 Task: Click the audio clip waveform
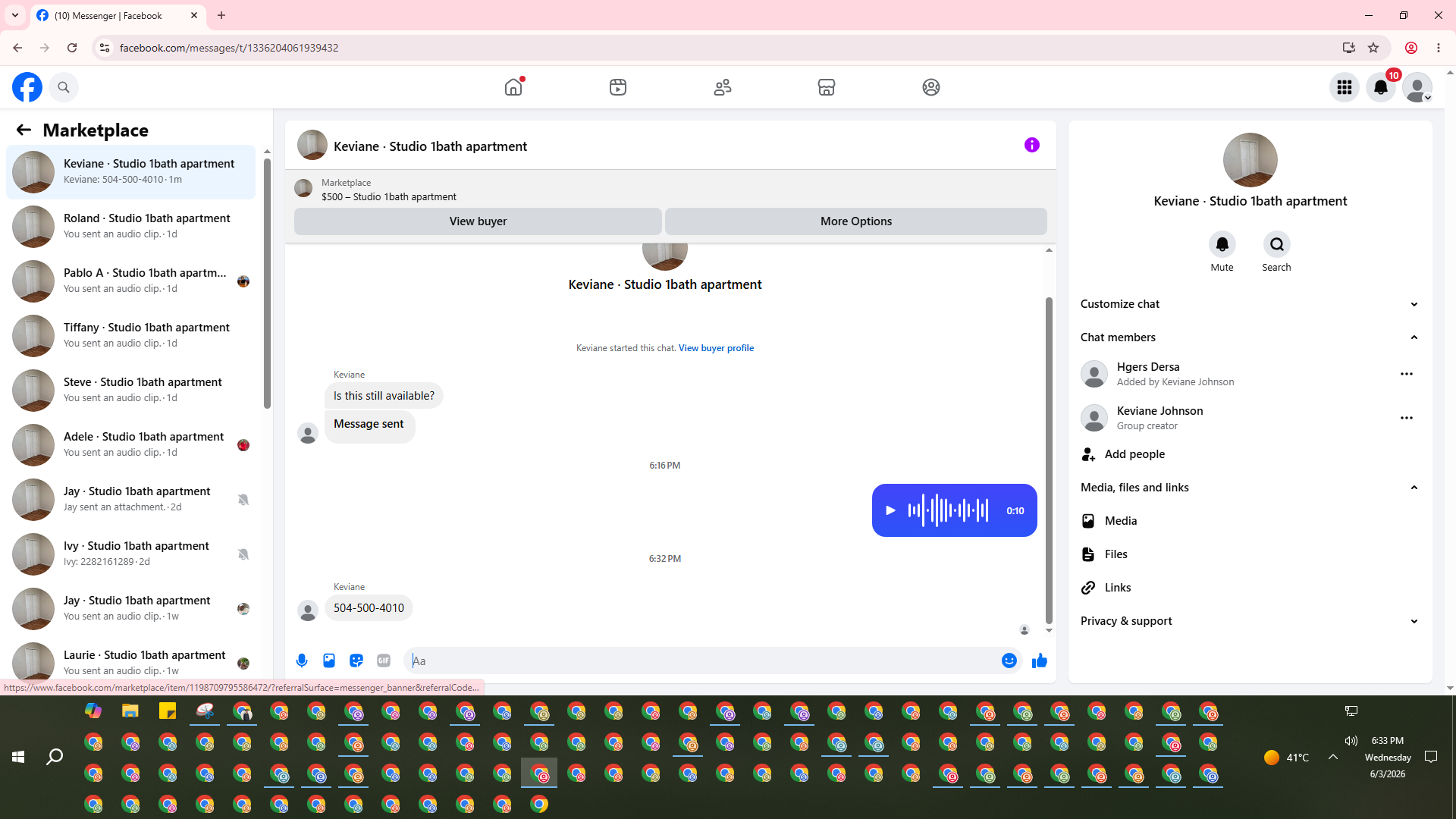tap(949, 510)
